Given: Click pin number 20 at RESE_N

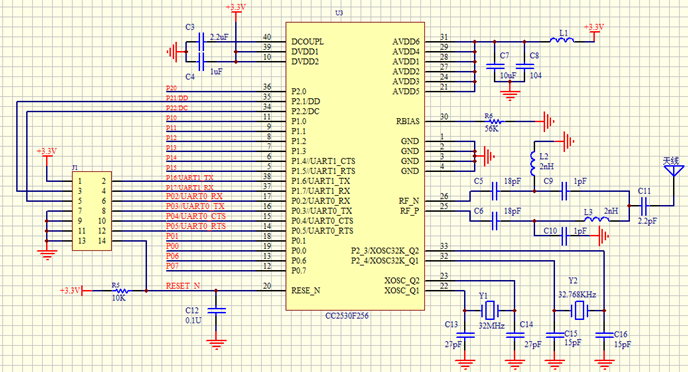Looking at the screenshot, I should click(267, 286).
